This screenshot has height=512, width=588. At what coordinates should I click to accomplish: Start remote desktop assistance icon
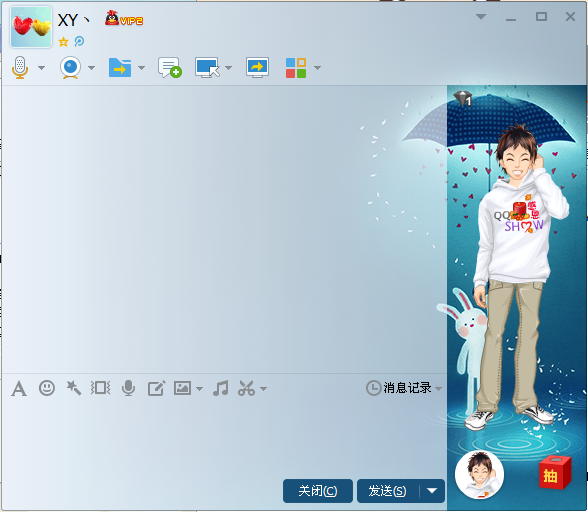pos(207,68)
